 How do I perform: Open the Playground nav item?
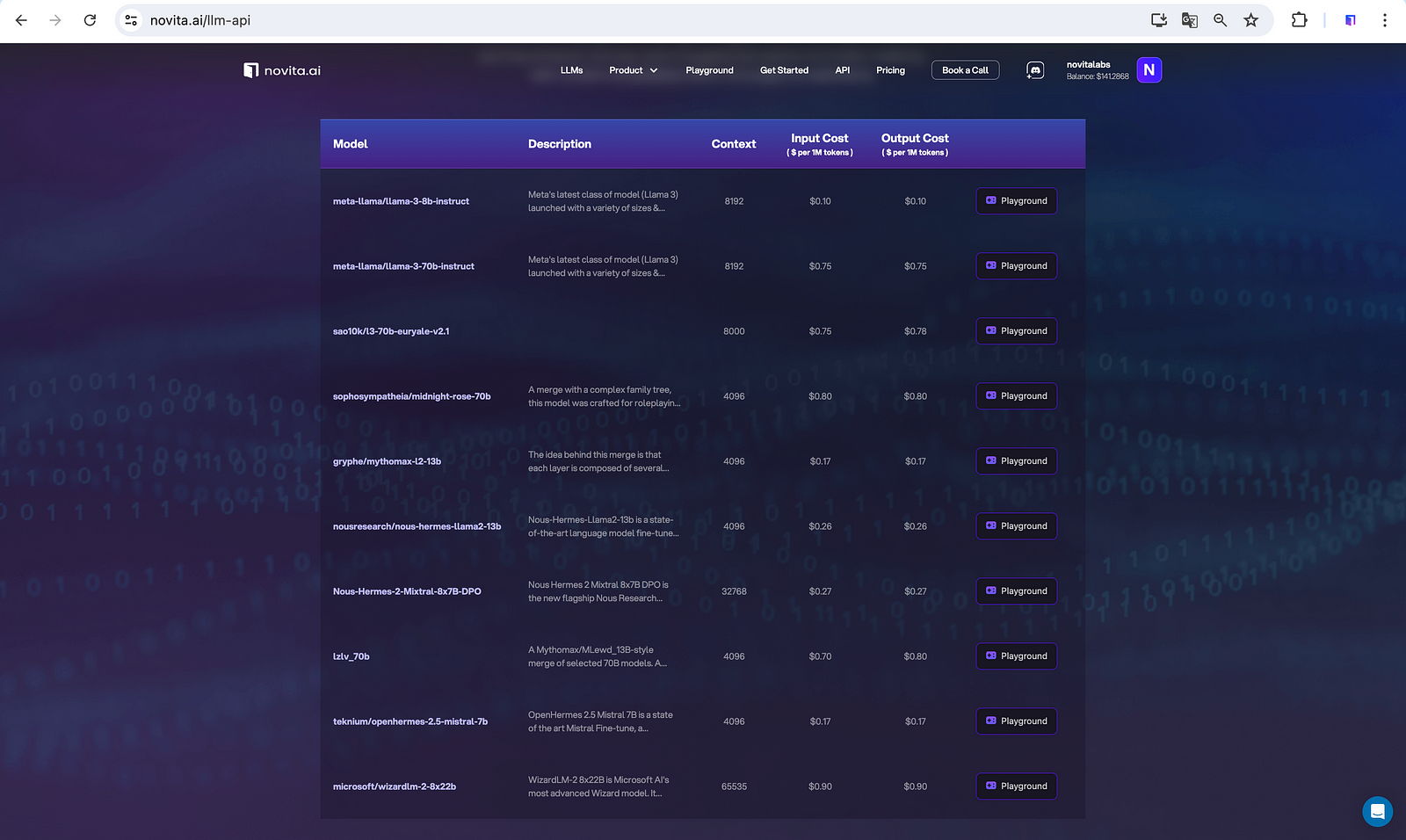[x=710, y=70]
